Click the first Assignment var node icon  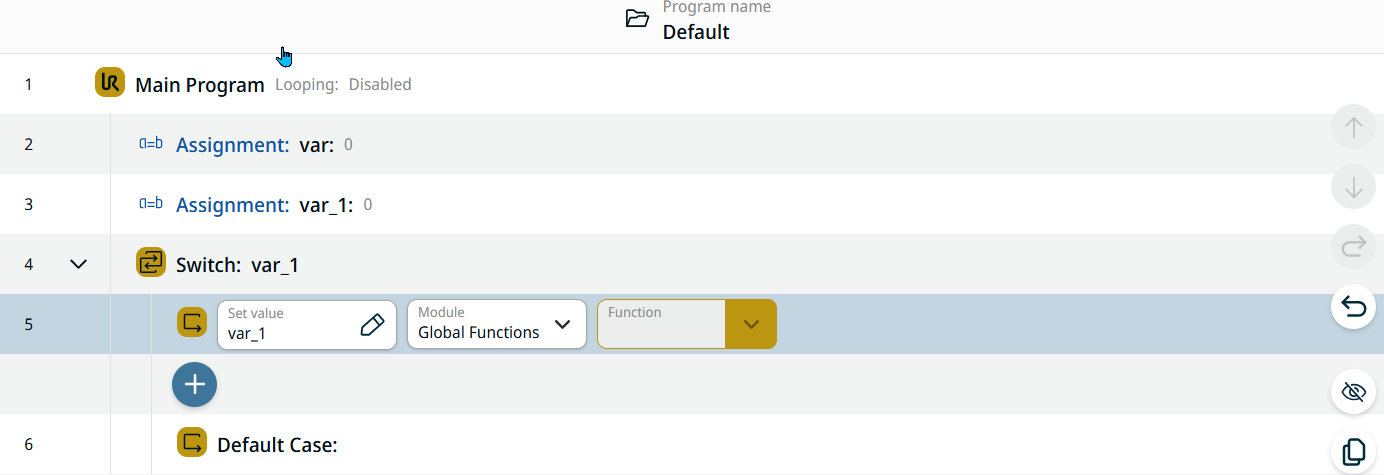pos(150,144)
